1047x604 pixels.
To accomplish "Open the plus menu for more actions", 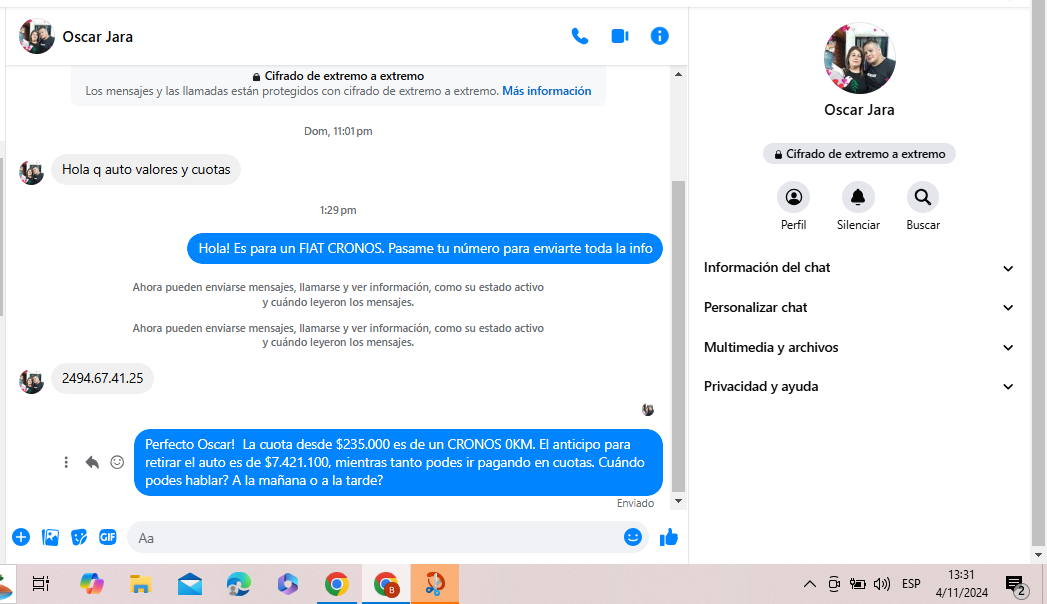I will [x=21, y=537].
